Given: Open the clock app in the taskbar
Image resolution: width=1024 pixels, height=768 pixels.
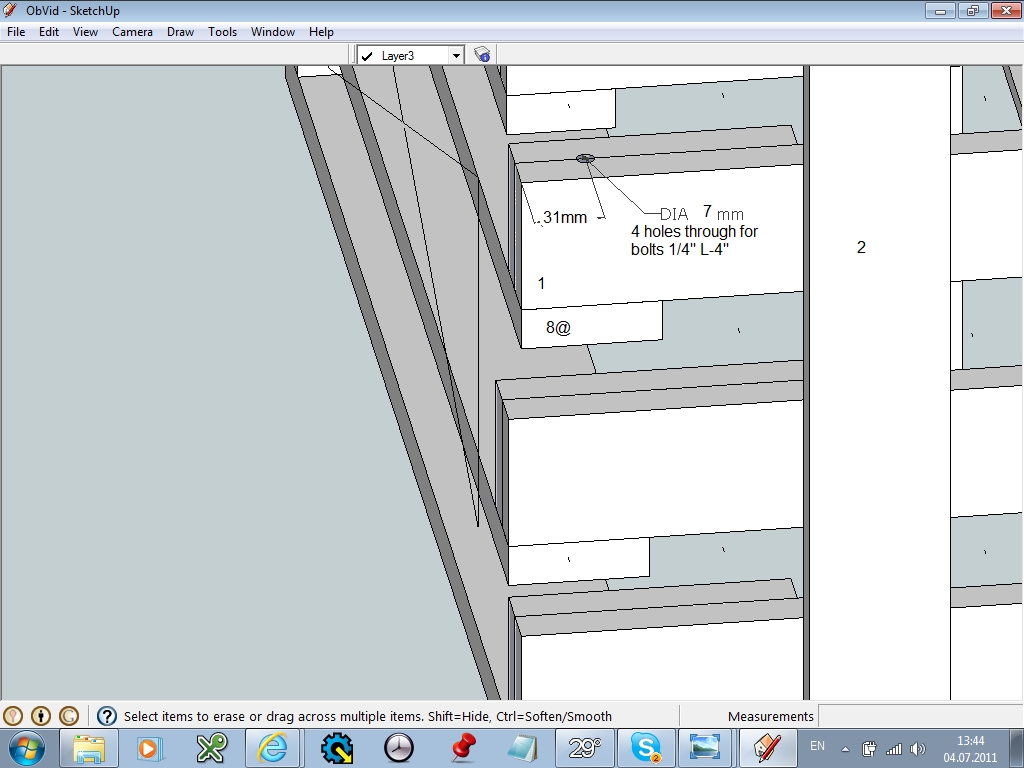Looking at the screenshot, I should [x=398, y=748].
